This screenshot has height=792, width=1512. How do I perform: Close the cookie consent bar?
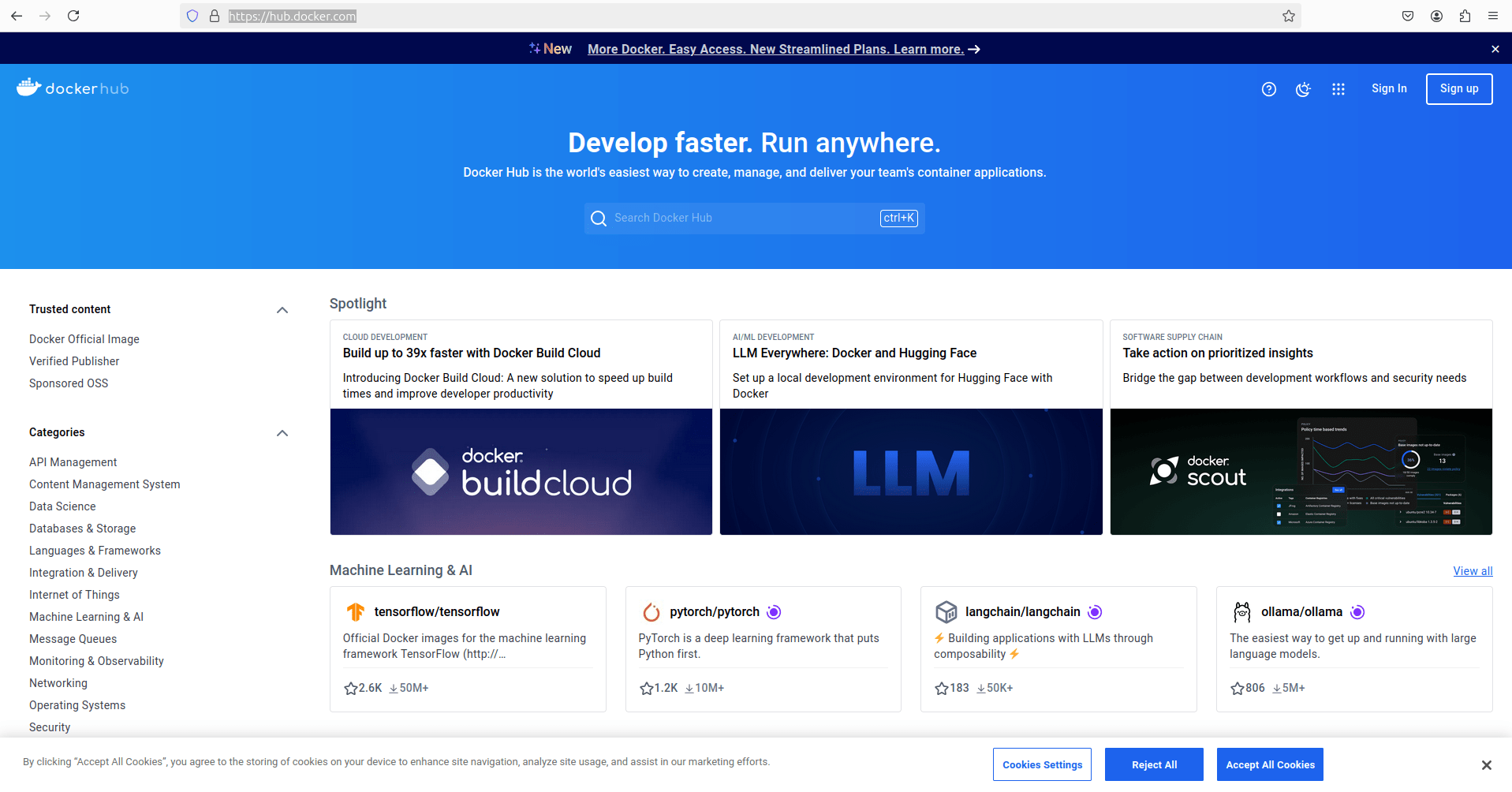pos(1487,765)
